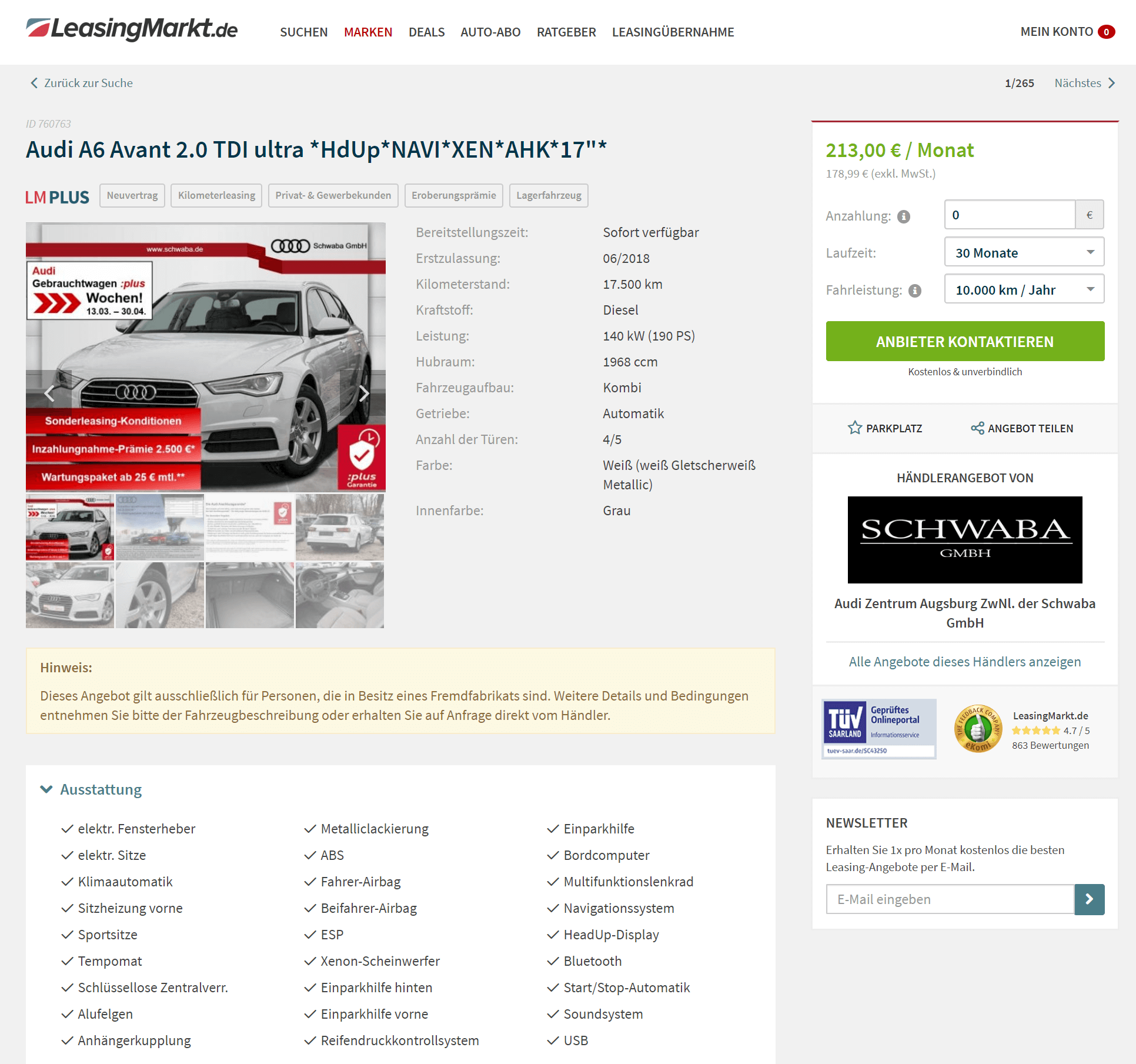1136x1064 pixels.
Task: Click the Lagerfahrzeug tag
Action: pyautogui.click(x=549, y=195)
